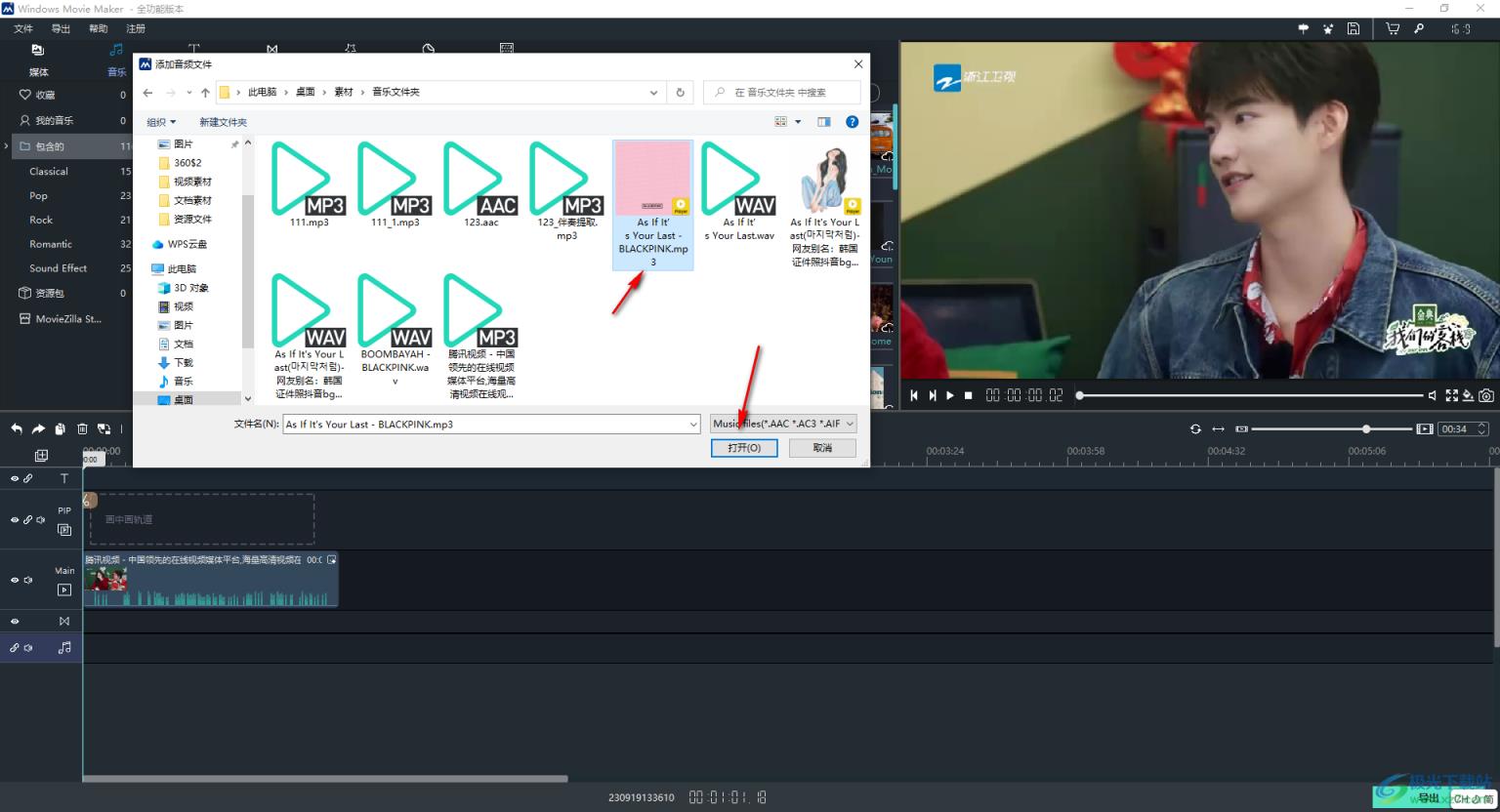The width and height of the screenshot is (1500, 812).
Task: Select the BOOMBAYAH - BLACKPINK.wav file
Action: (x=396, y=330)
